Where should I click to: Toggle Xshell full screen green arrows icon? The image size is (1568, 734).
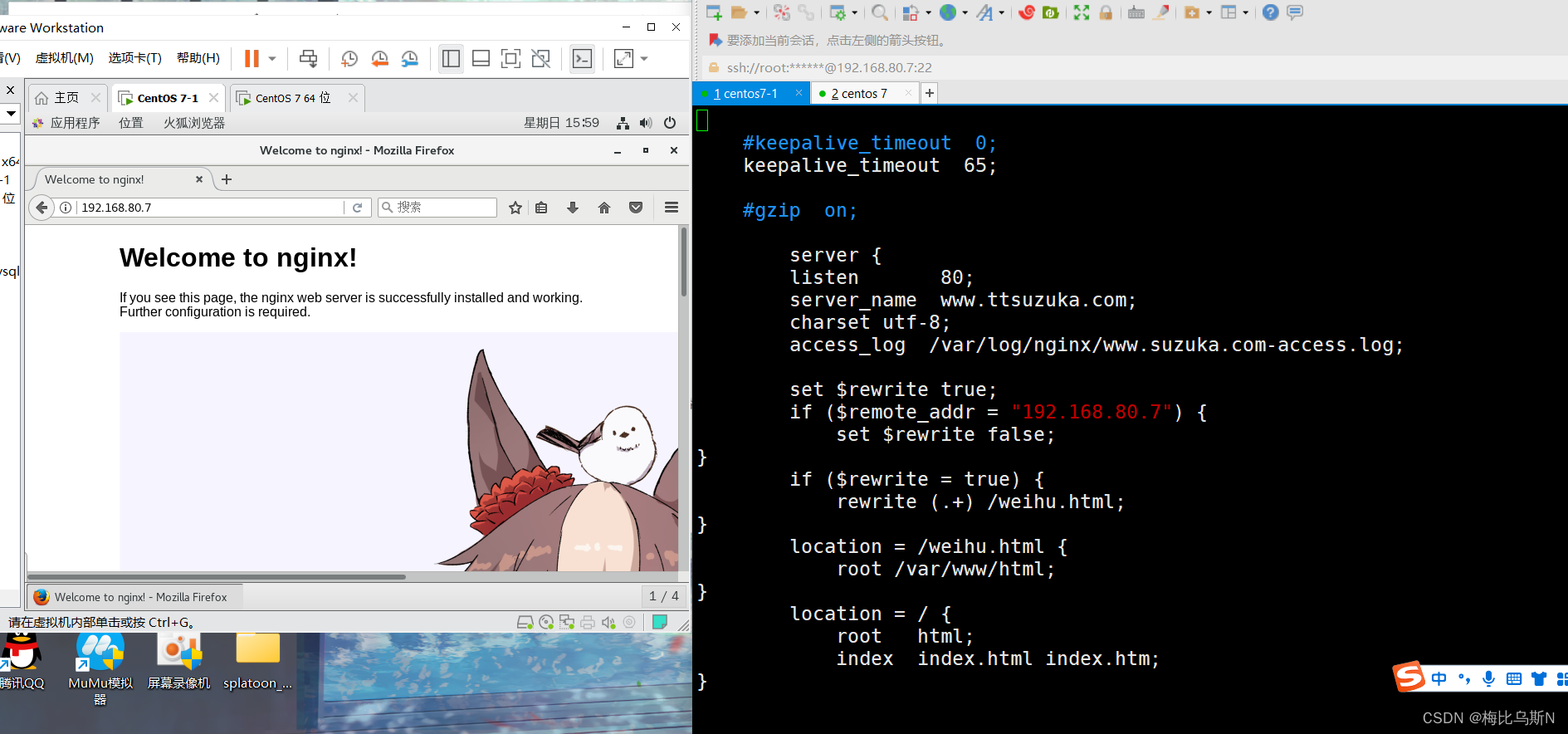(1081, 12)
